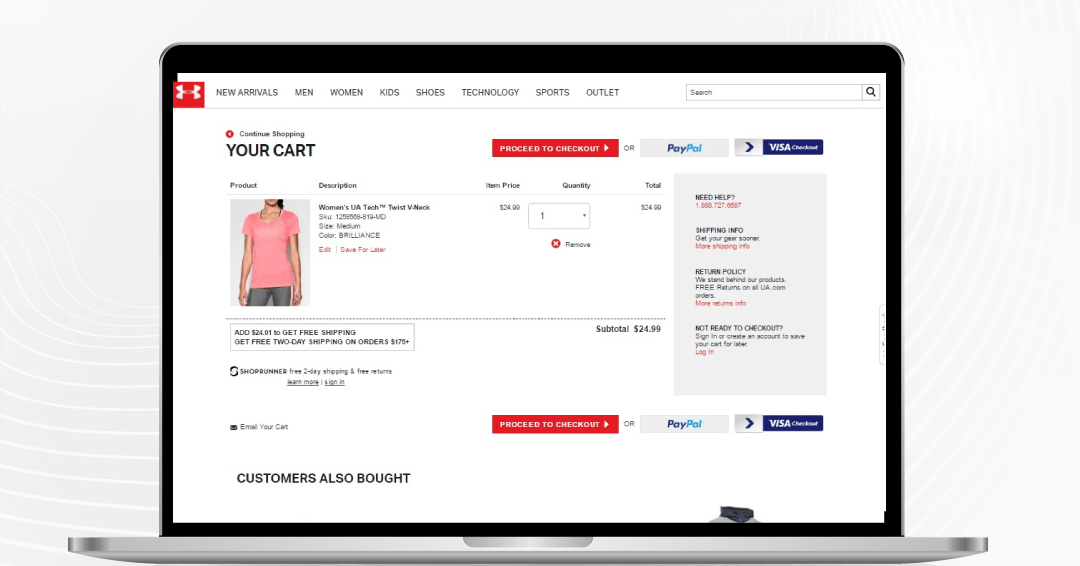The height and width of the screenshot is (566, 1080).
Task: Click the bottom VISA Checkout button
Action: coord(779,423)
